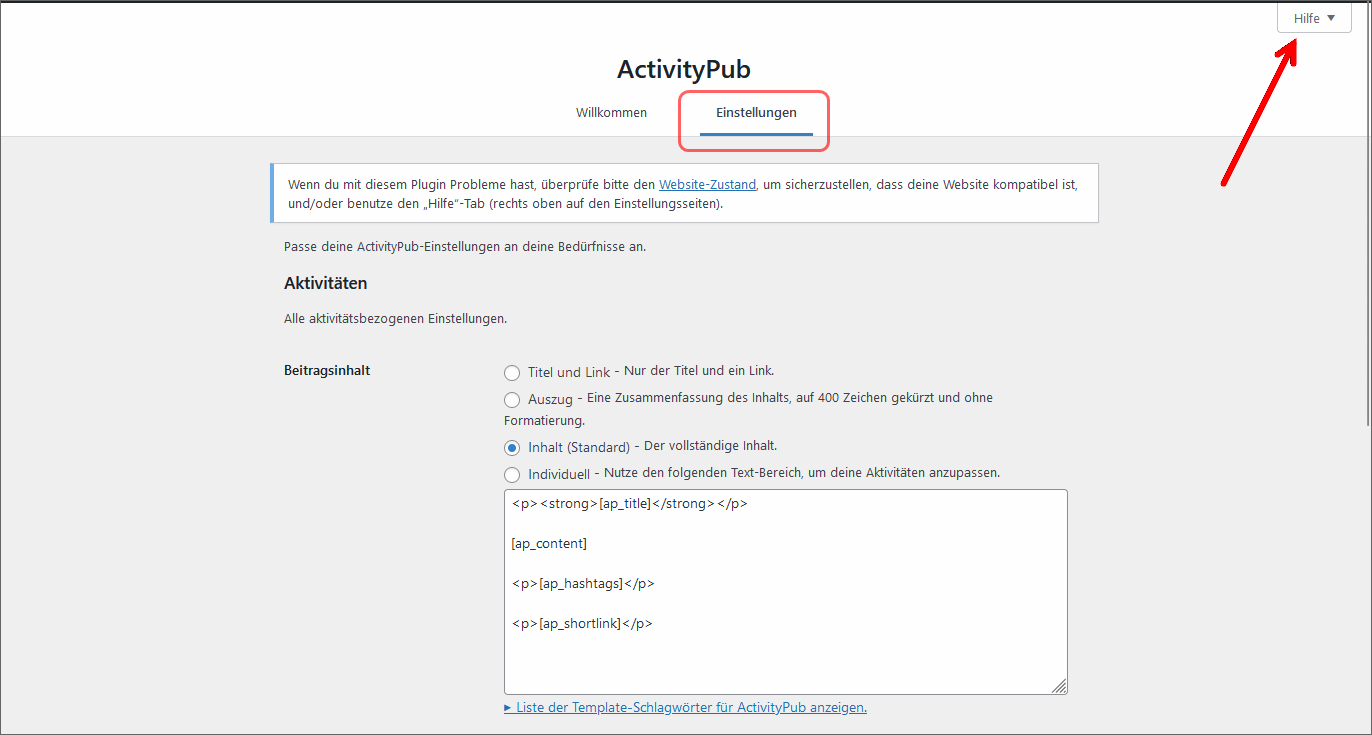Click inside the activity template text area

(785, 592)
